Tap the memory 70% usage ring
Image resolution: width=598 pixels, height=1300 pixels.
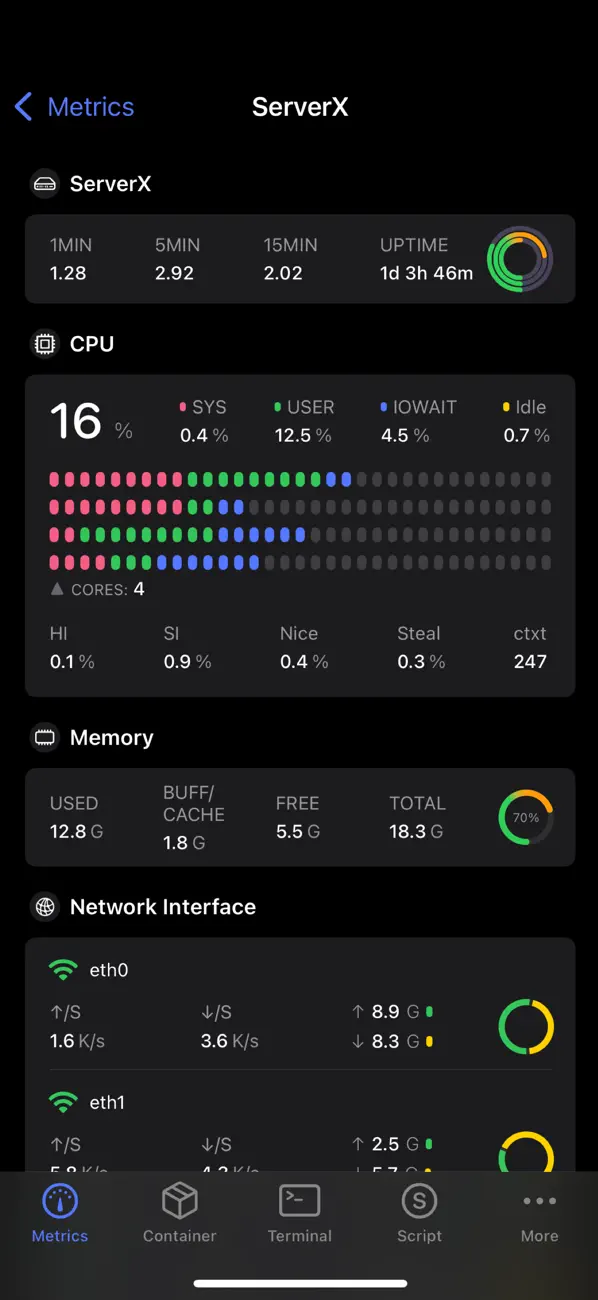point(524,817)
